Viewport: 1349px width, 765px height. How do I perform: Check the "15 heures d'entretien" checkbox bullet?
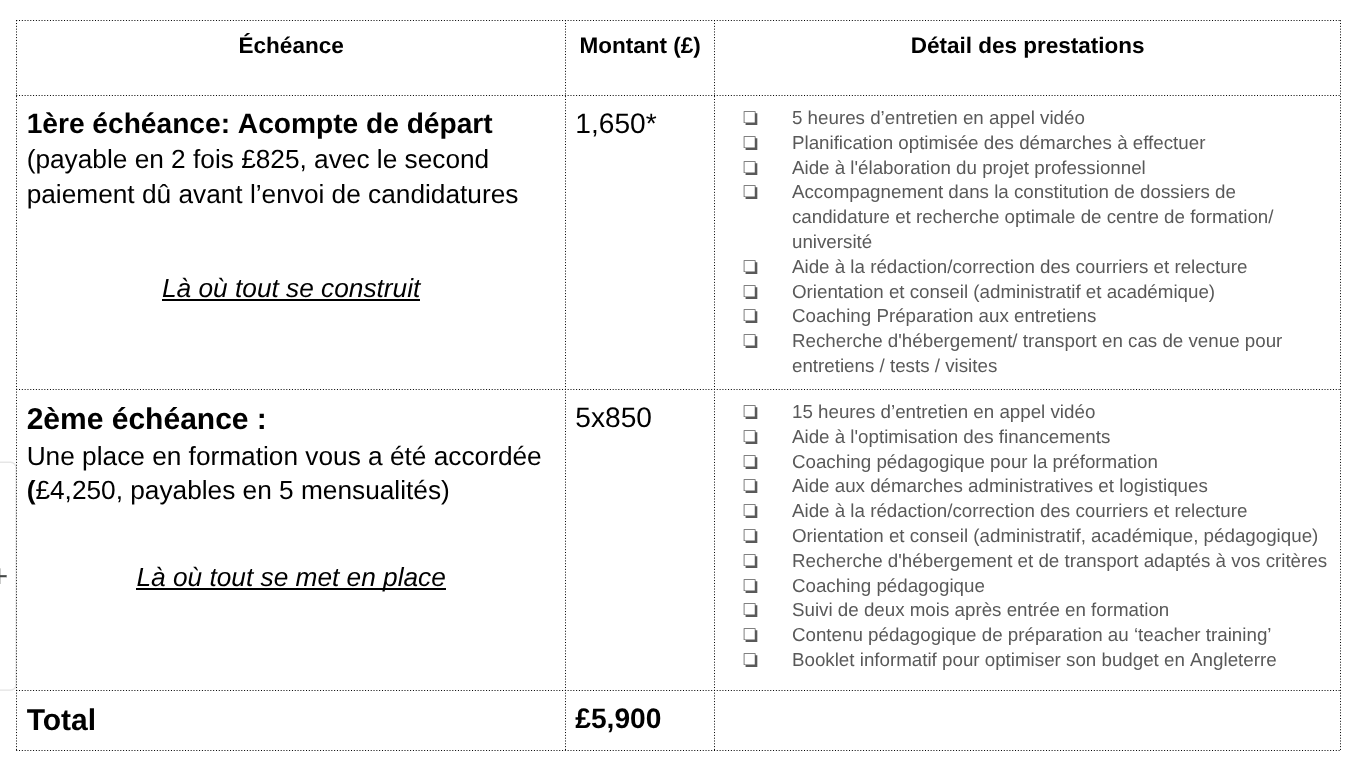[x=750, y=413]
